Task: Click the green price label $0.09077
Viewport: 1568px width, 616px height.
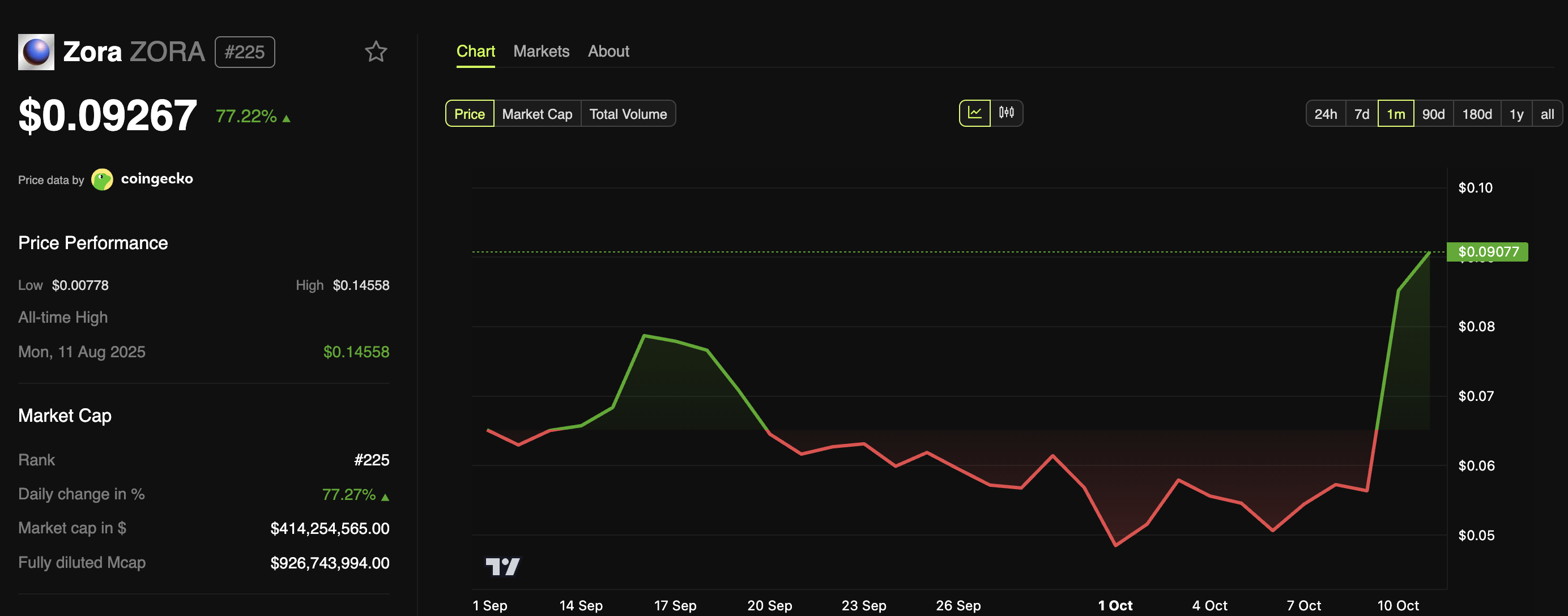Action: [1488, 252]
